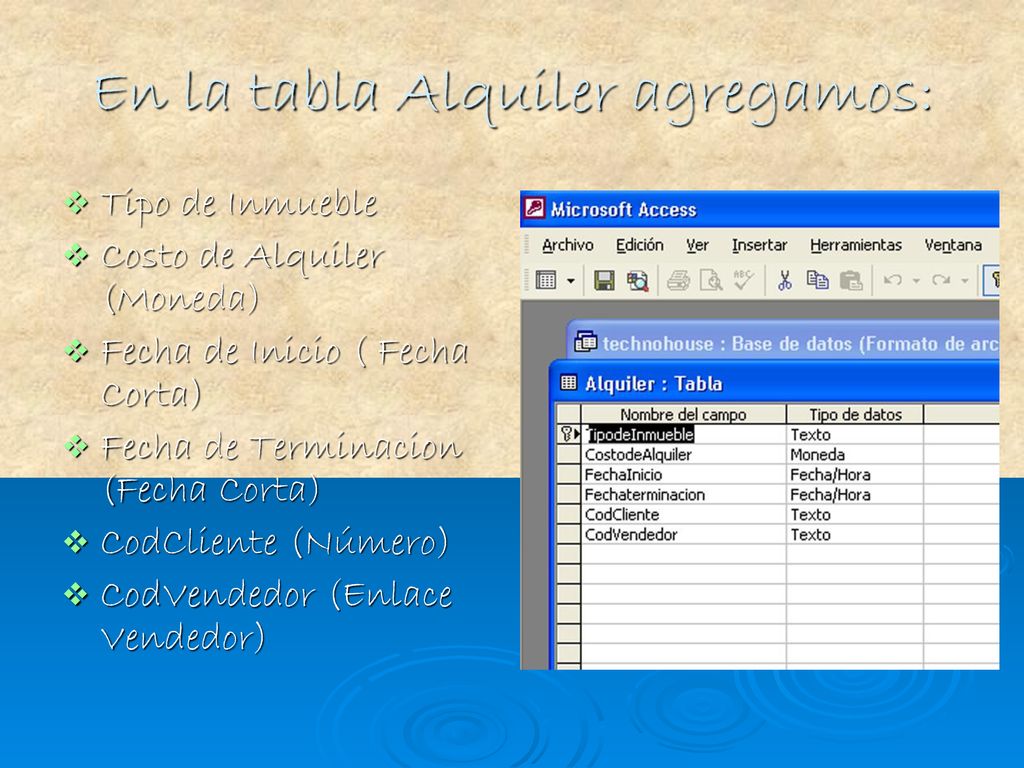Click the Copy toolbar icon

click(x=817, y=281)
